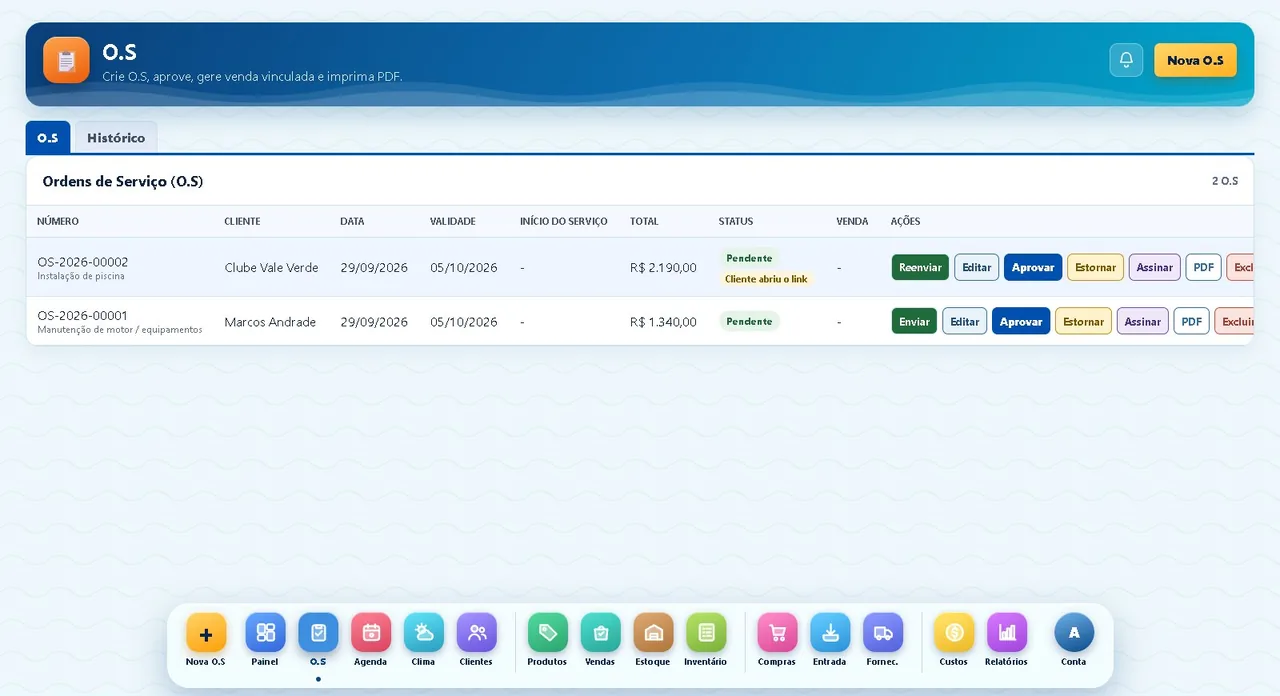Click client name Clube Vale Verde
Image resolution: width=1280 pixels, height=696 pixels.
click(272, 267)
